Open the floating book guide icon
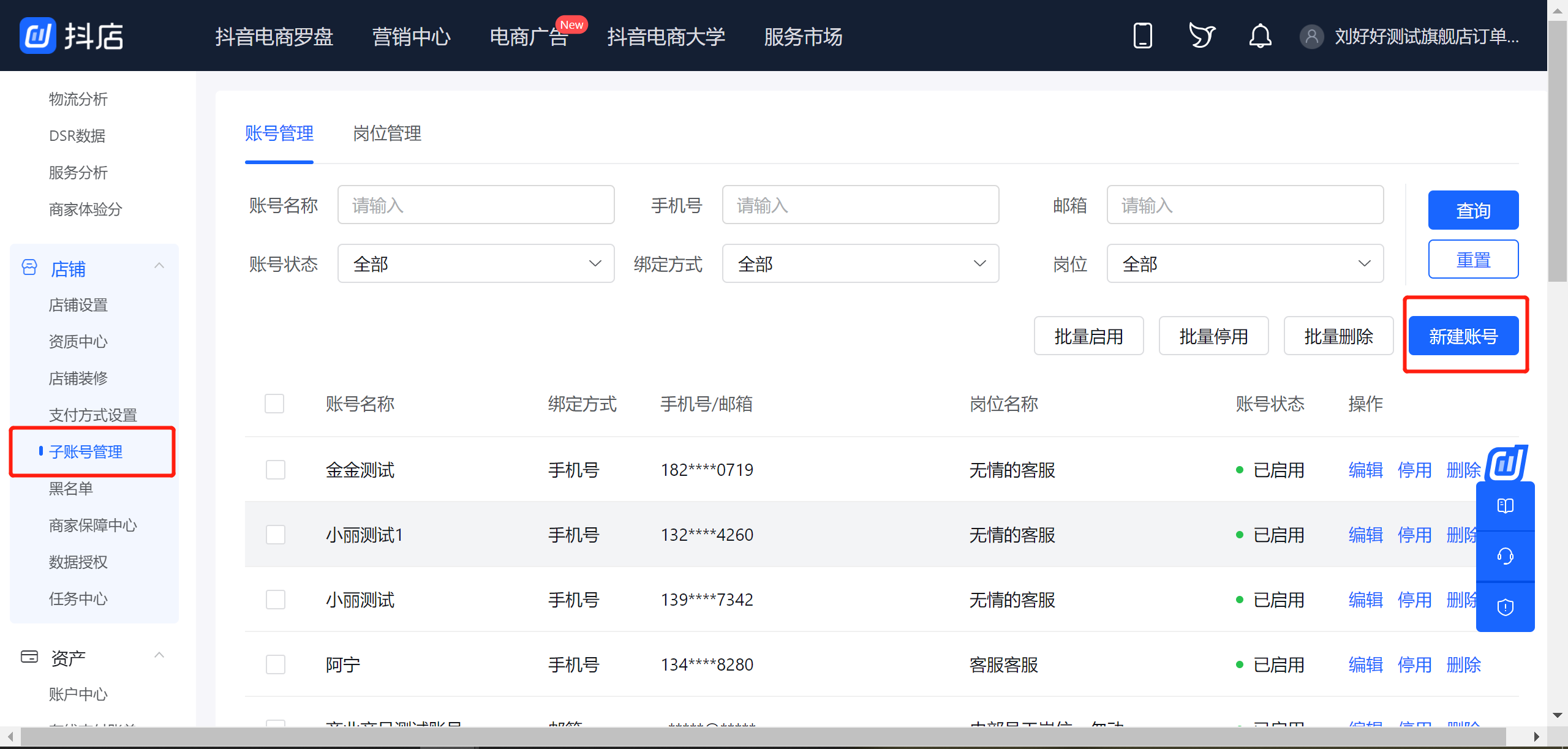 (x=1505, y=506)
